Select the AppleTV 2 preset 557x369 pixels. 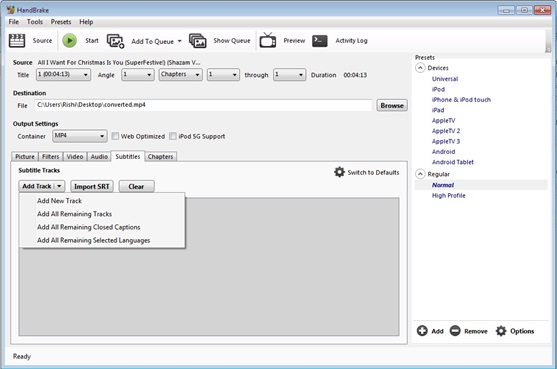446,131
